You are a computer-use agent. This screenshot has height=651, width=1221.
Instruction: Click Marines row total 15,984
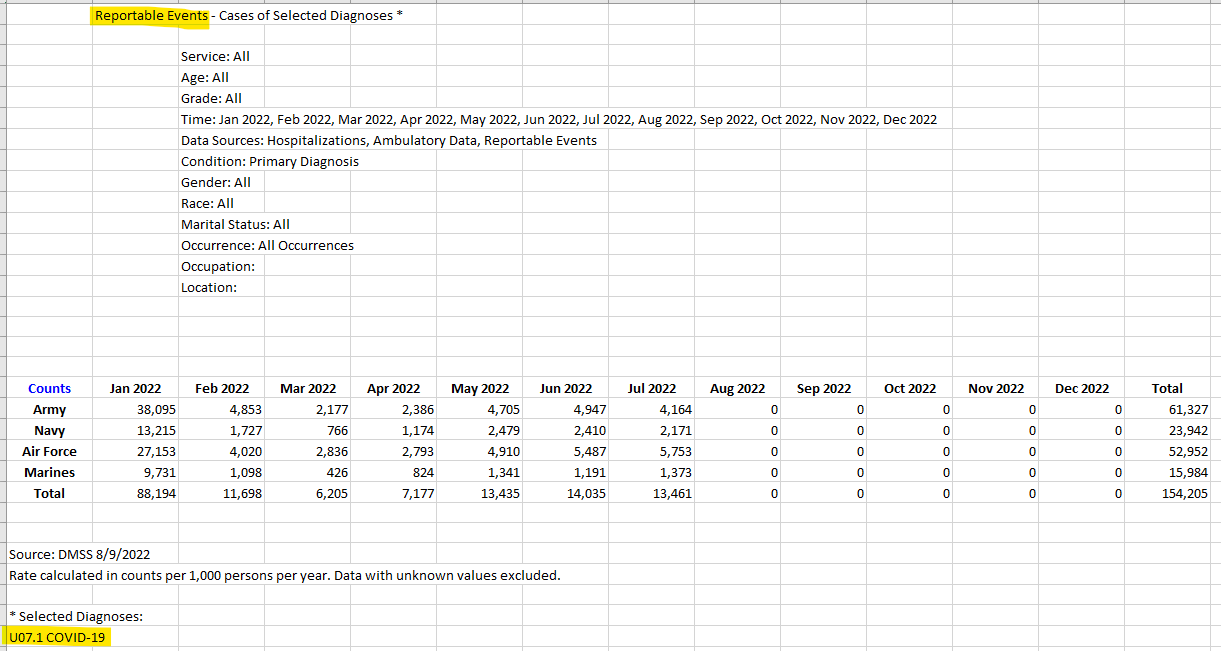coord(1188,472)
